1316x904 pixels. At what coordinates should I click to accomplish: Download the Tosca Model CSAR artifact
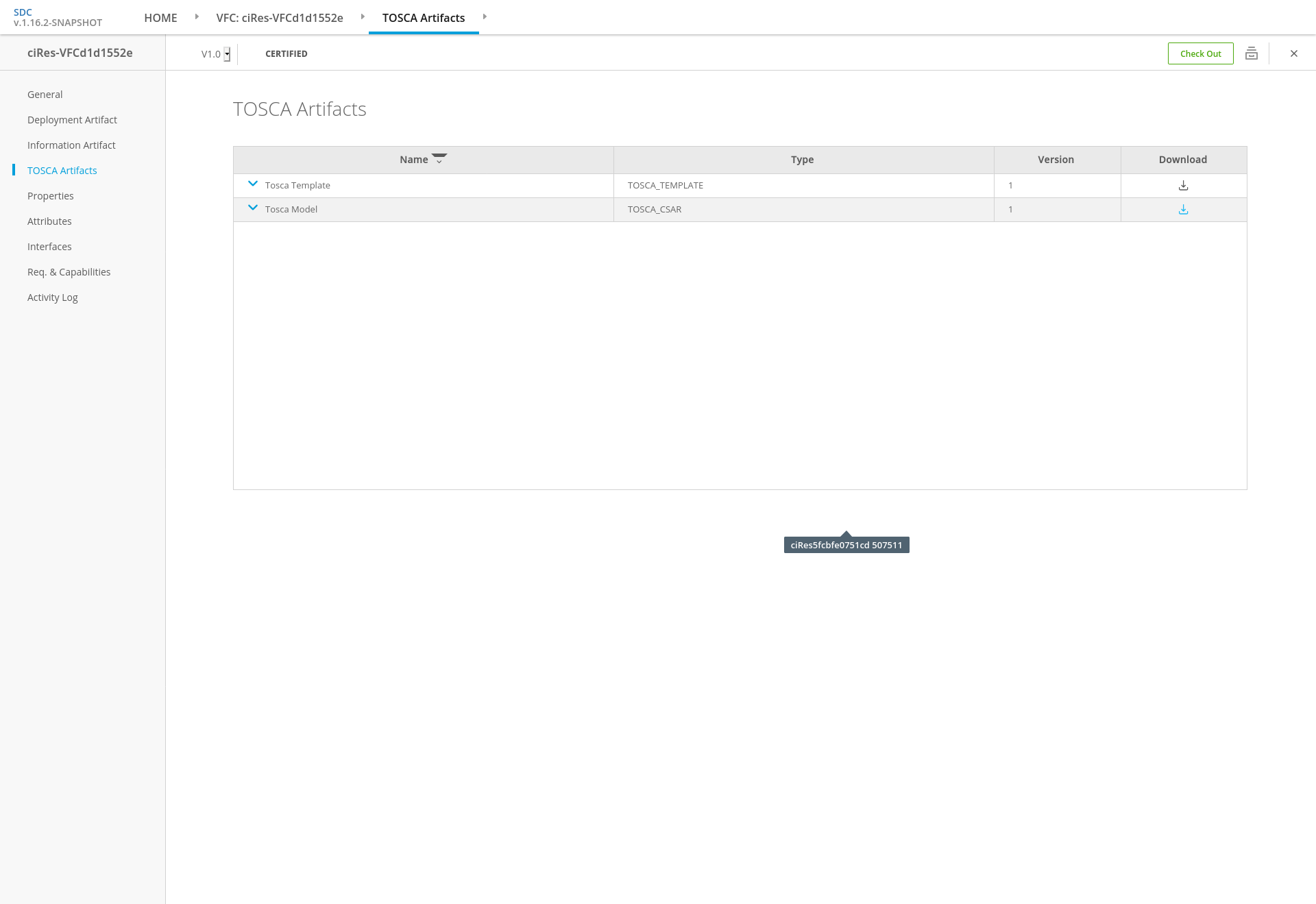point(1183,210)
